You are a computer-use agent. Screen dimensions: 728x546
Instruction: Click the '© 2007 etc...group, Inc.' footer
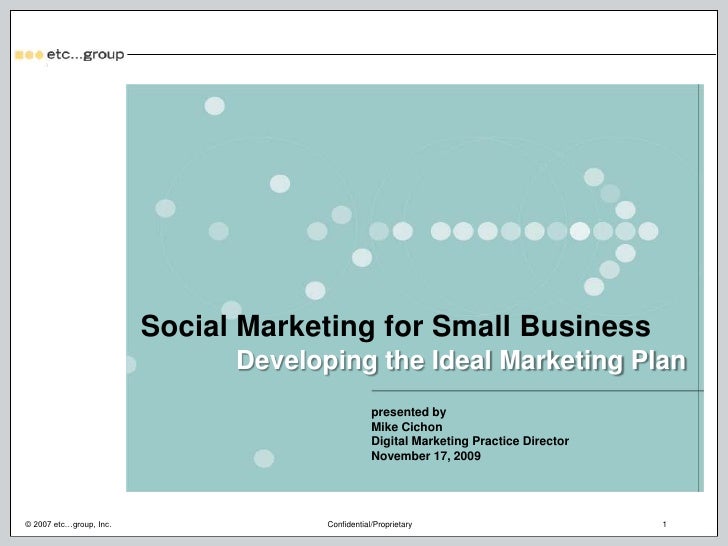pyautogui.click(x=68, y=524)
